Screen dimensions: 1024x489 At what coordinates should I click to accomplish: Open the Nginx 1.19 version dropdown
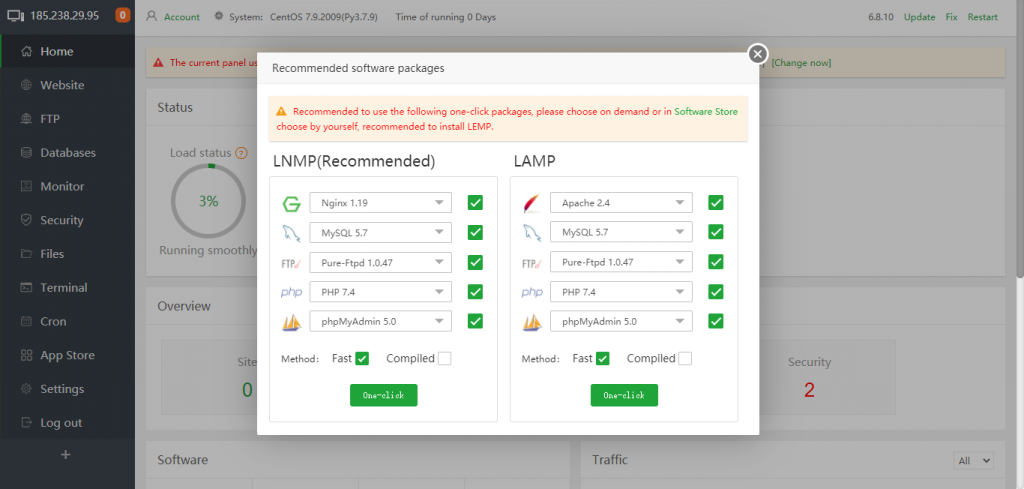coord(380,203)
